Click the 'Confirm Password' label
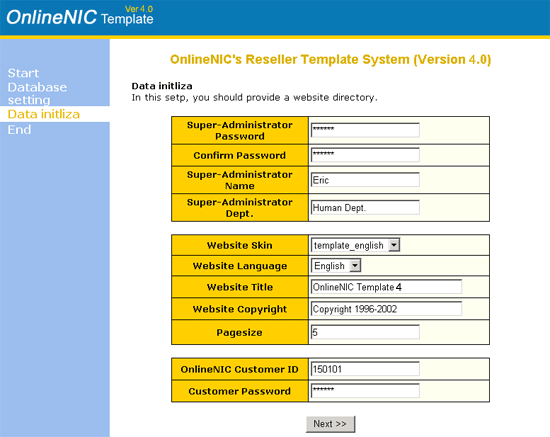The image size is (550, 437). pos(240,155)
